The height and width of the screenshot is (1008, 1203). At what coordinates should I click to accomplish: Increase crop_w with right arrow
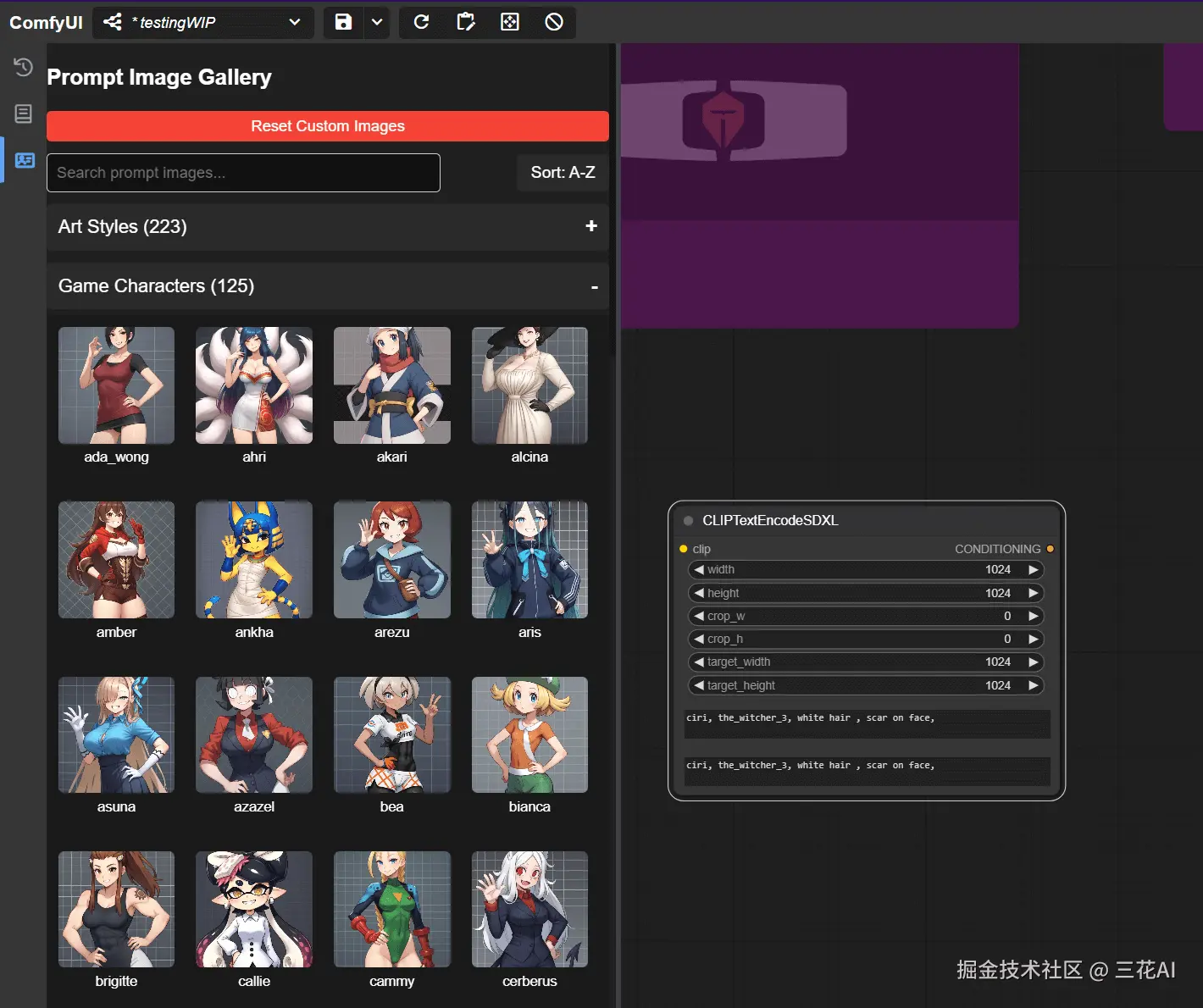pos(1034,616)
